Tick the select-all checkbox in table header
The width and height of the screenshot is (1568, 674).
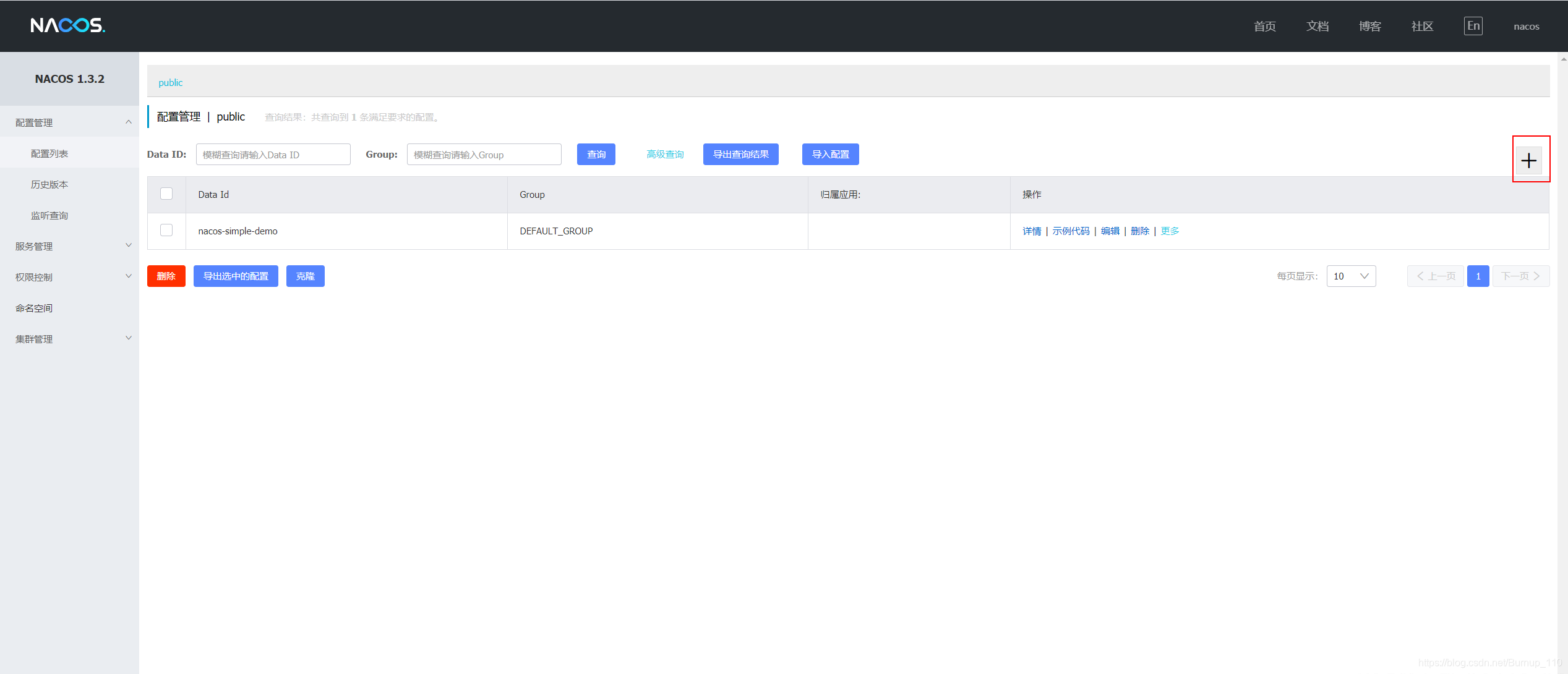[166, 194]
